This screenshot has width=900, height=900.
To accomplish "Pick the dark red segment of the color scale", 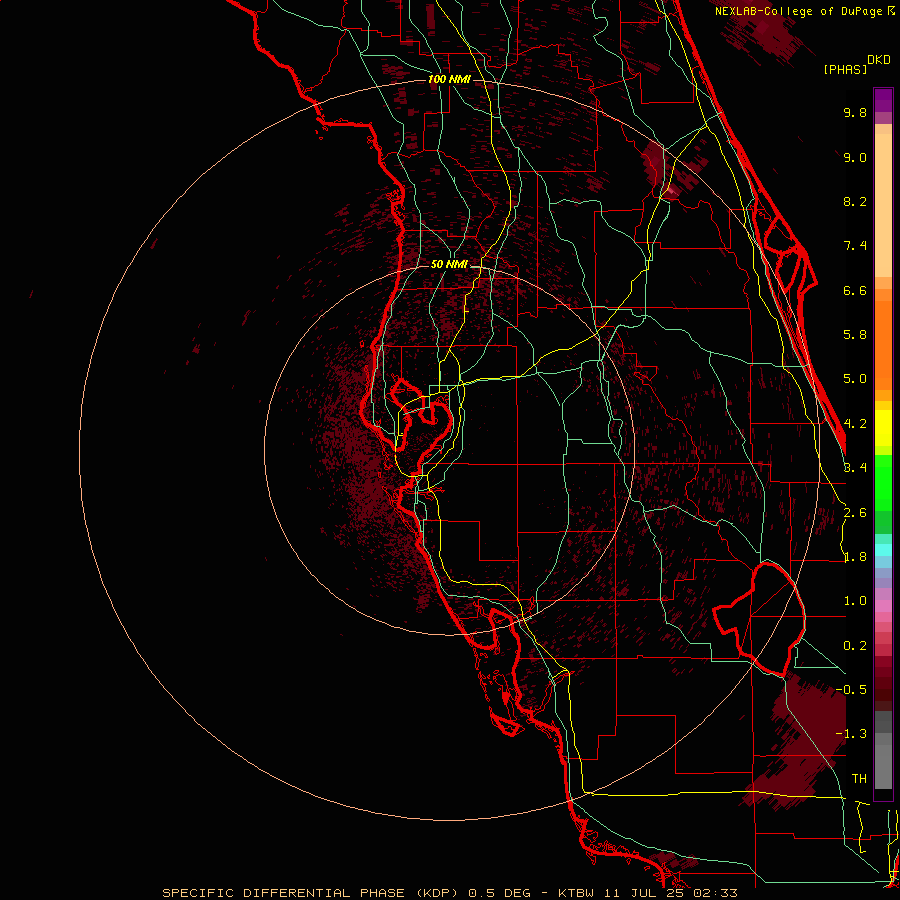I will (883, 683).
